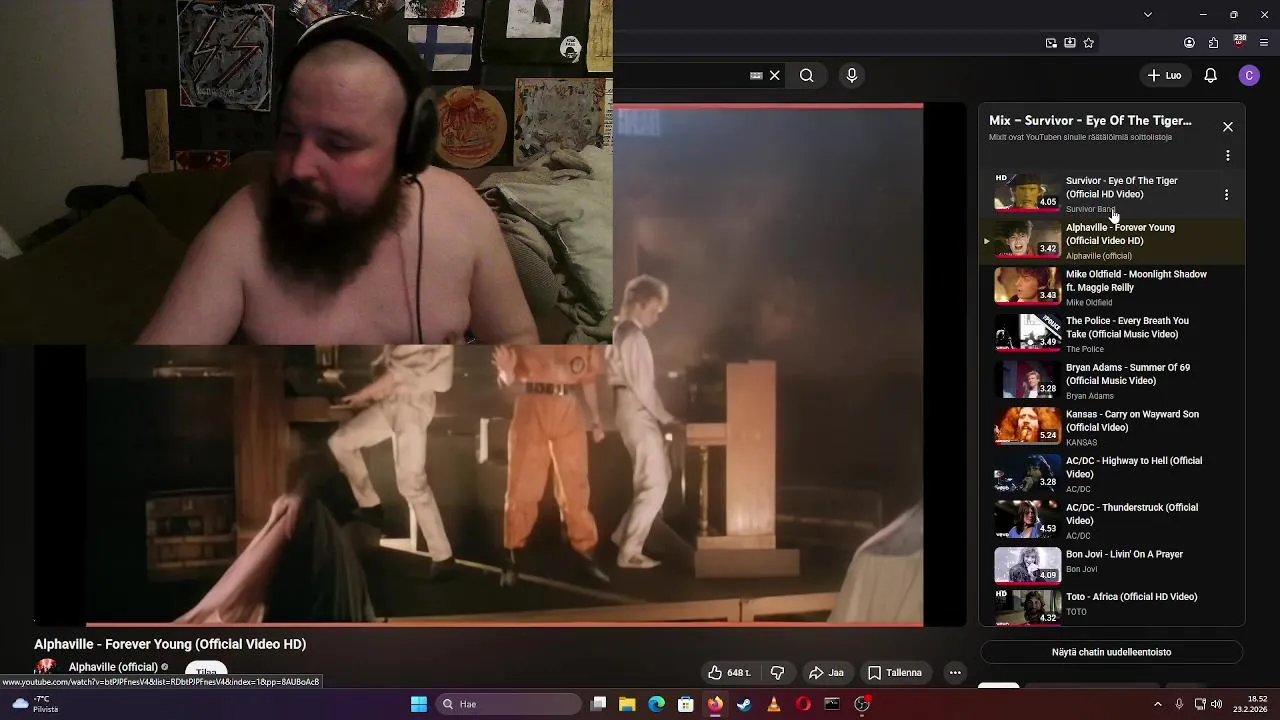
Task: Dislike the video with thumbs-down
Action: 777,673
